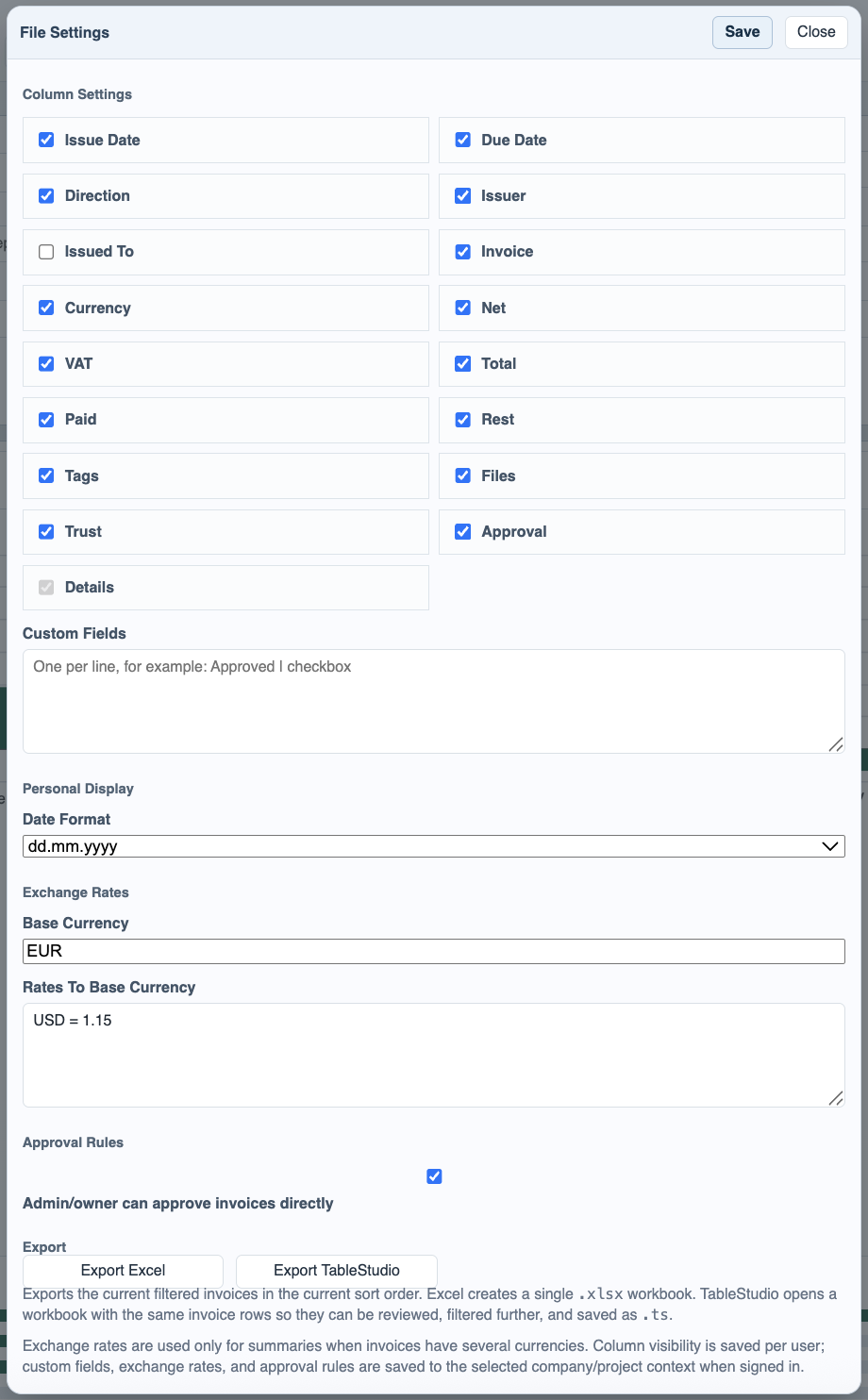Click the File Settings title text
Screen dimensions: 868x1400
click(64, 32)
